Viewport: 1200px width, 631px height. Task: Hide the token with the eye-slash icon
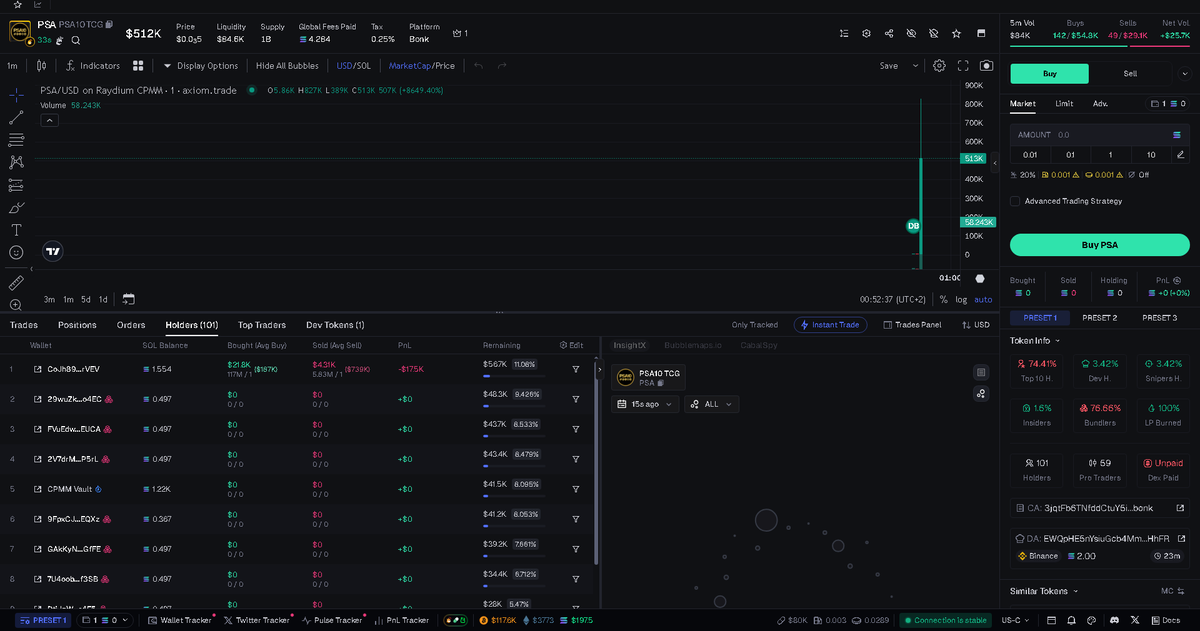(x=911, y=33)
